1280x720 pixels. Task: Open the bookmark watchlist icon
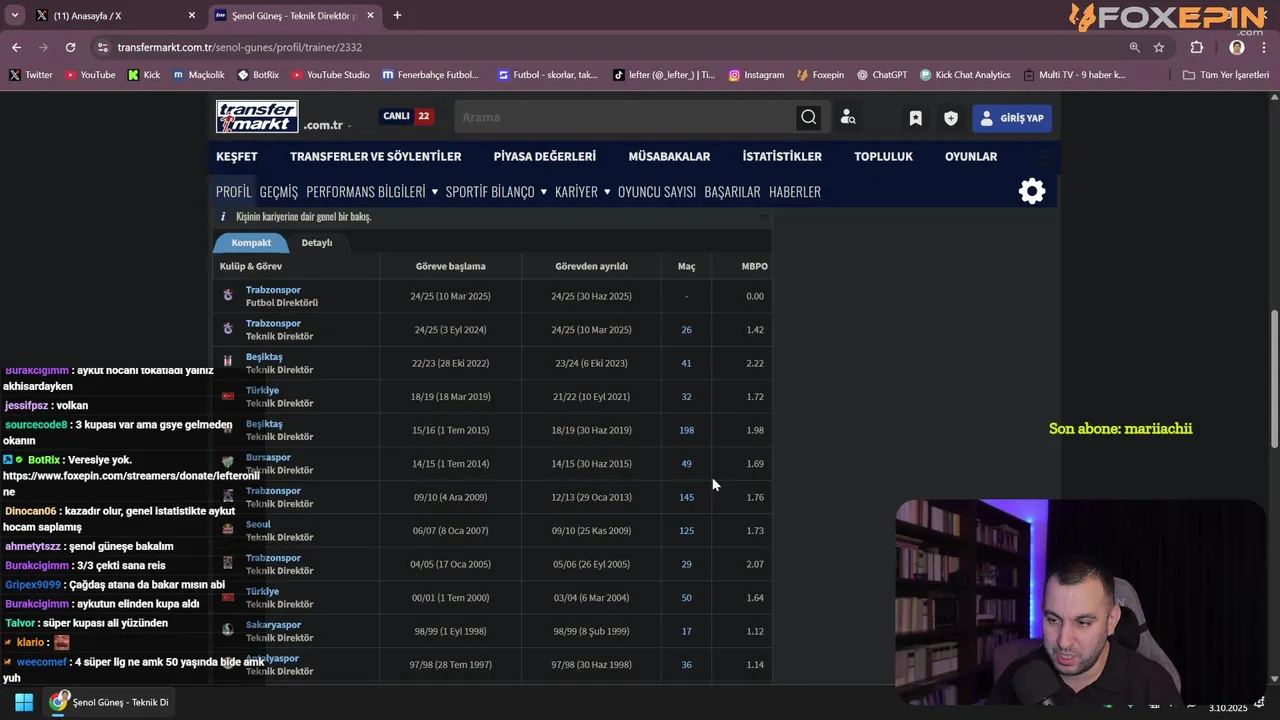(915, 118)
